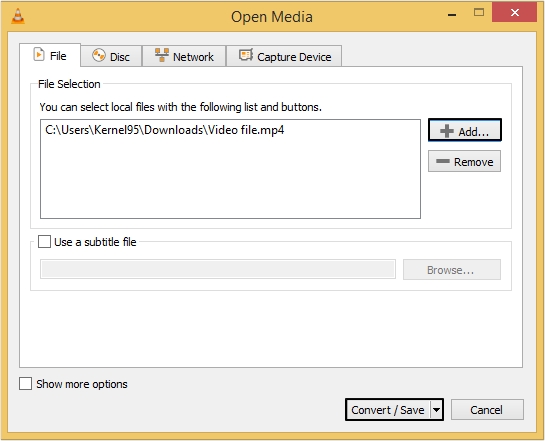545x441 pixels.
Task: Click the Add... button
Action: [465, 130]
